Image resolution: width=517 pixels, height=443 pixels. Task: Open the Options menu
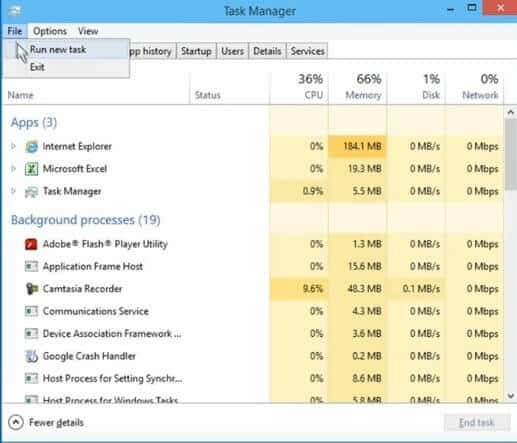50,31
